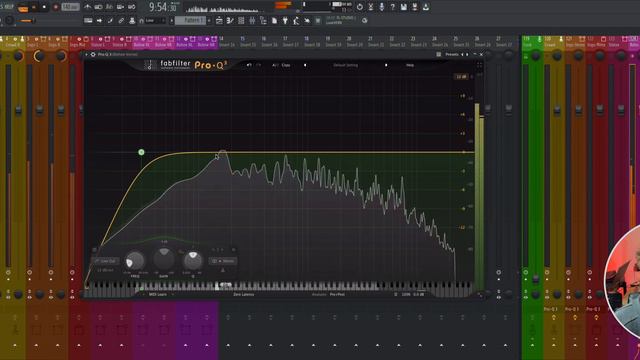Viewport: 640px width, 360px height.
Task: Click the save project floppy icon
Action: [403, 7]
